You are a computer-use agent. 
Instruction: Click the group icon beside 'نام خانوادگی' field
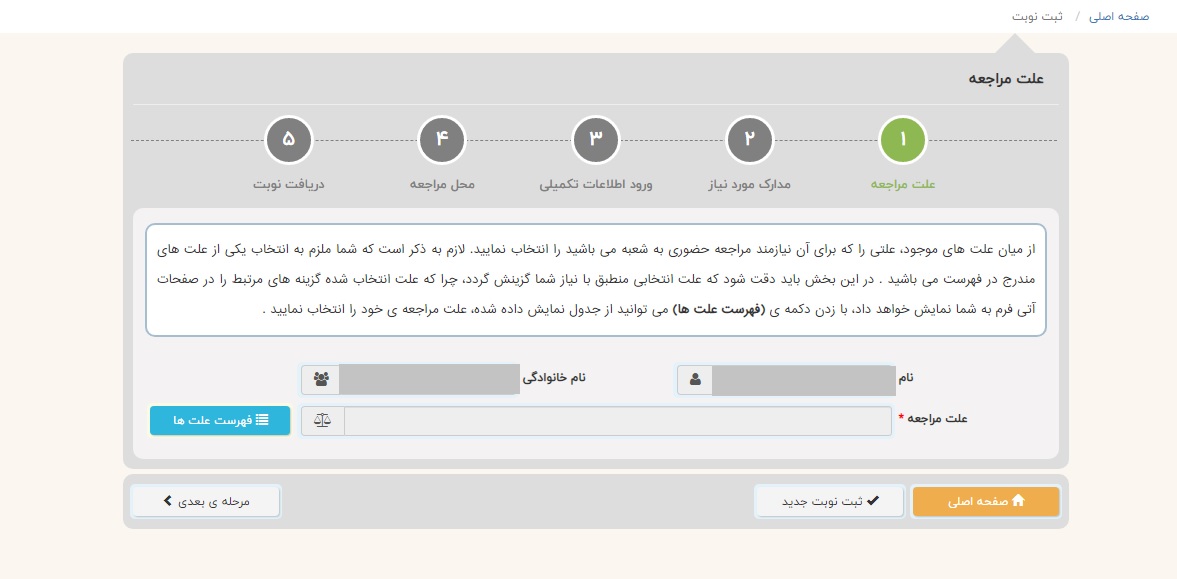tap(321, 380)
